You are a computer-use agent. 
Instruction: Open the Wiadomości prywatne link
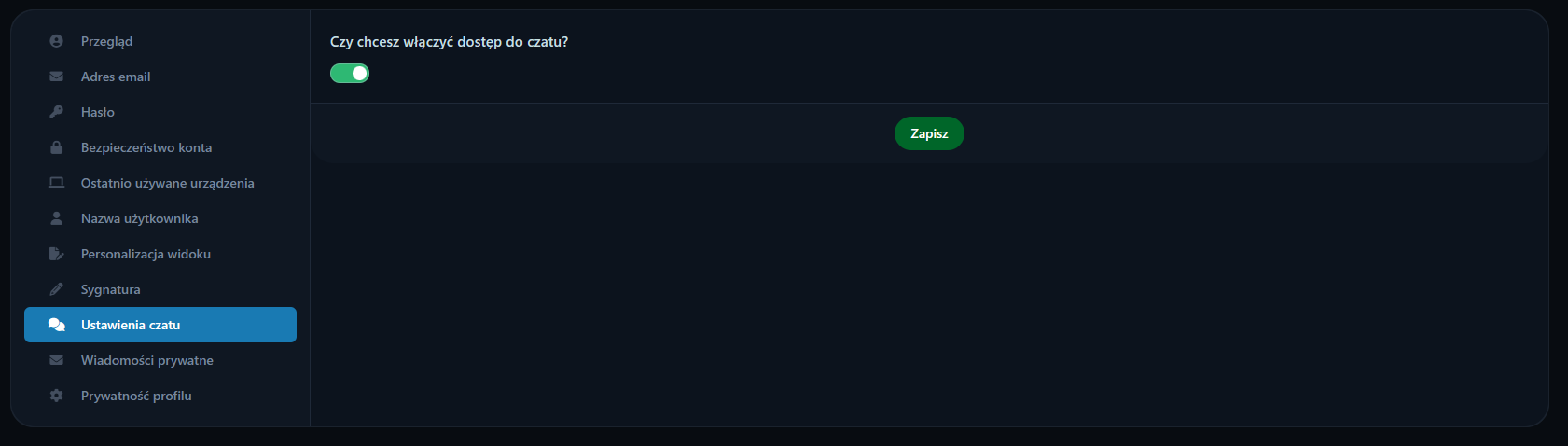(x=147, y=360)
